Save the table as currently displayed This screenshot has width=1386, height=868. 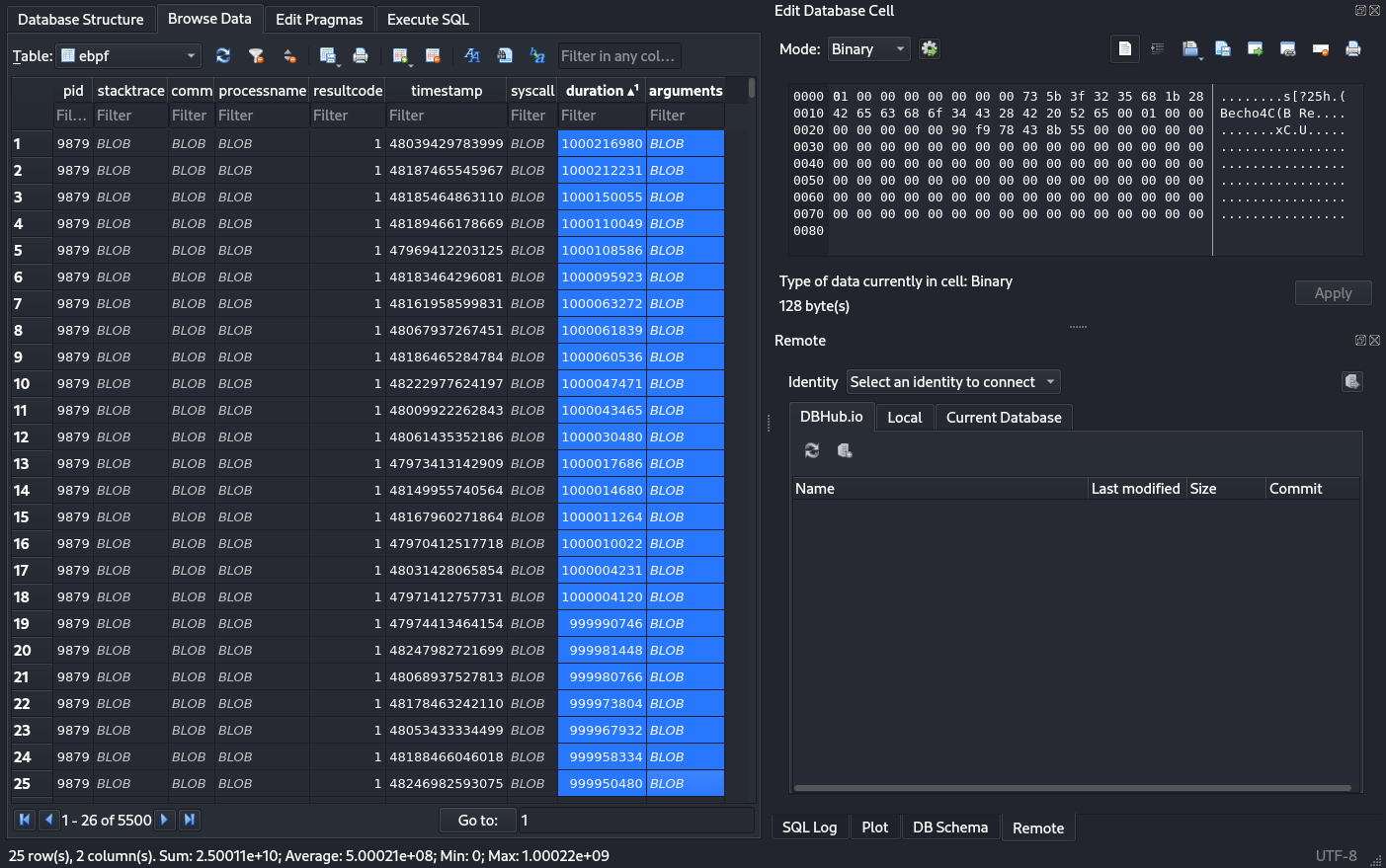click(x=327, y=55)
